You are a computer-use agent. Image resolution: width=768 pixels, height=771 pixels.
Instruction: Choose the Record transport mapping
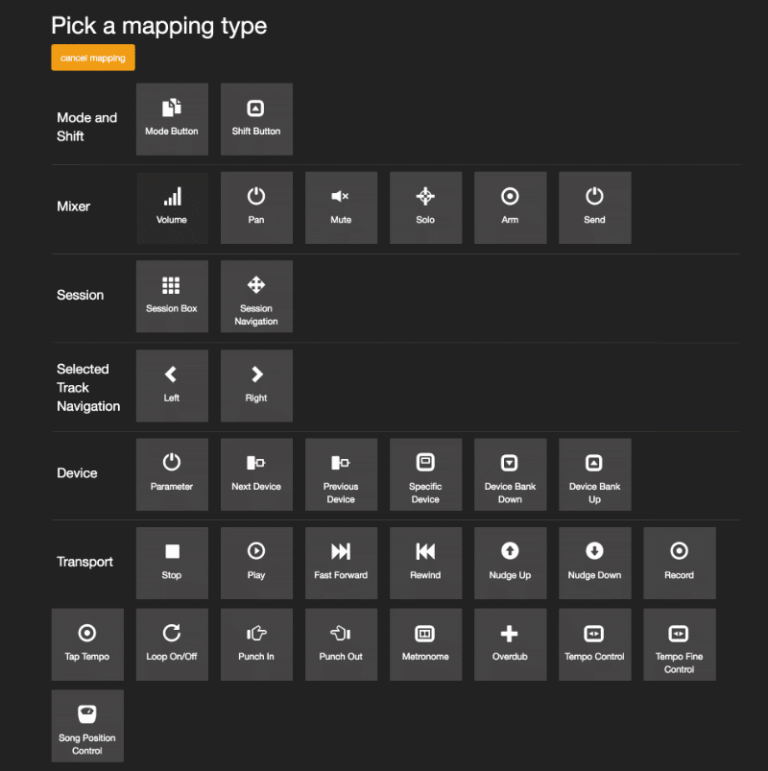[679, 563]
